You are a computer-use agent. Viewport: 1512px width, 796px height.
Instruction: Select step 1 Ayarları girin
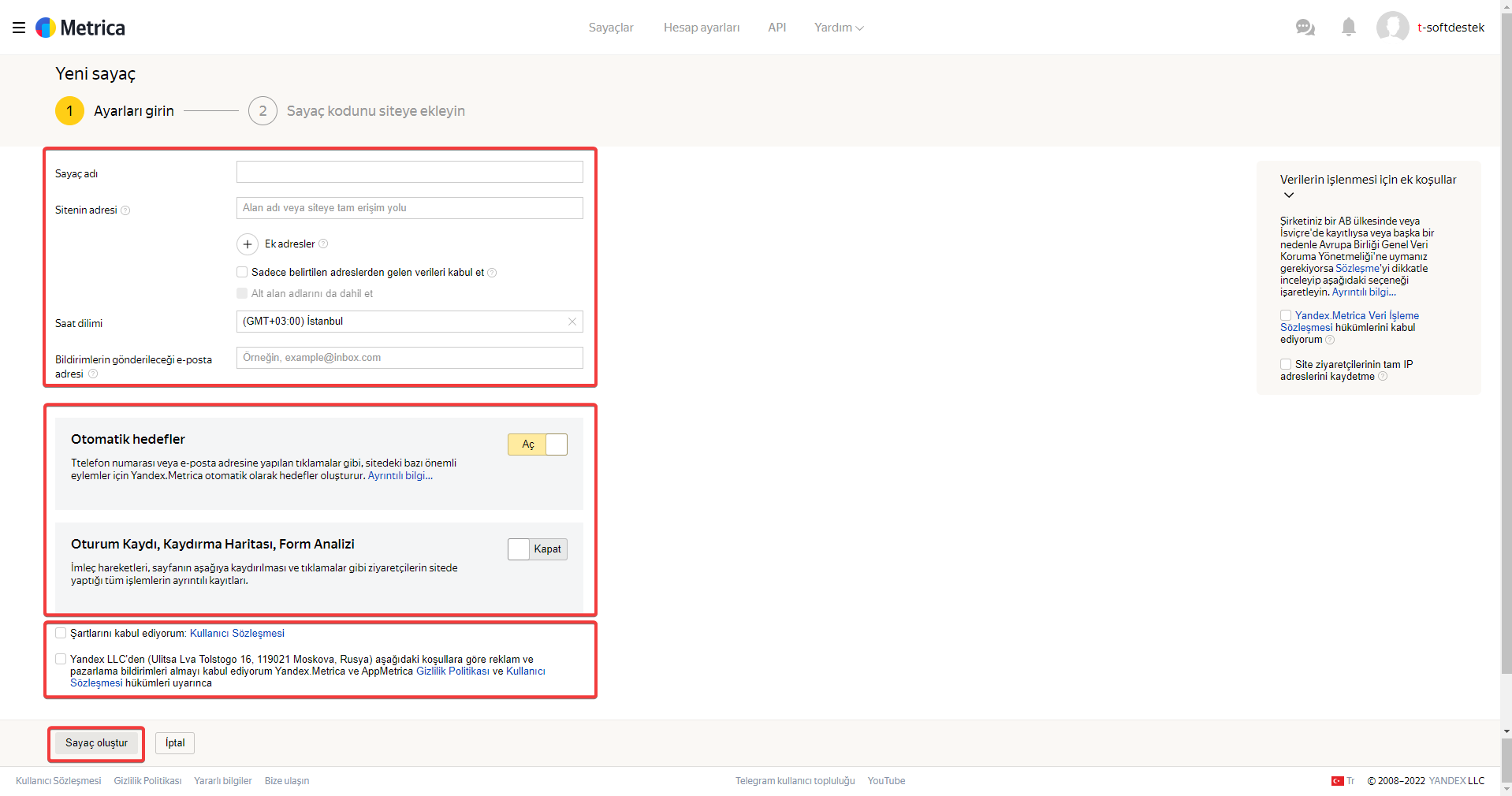click(115, 111)
